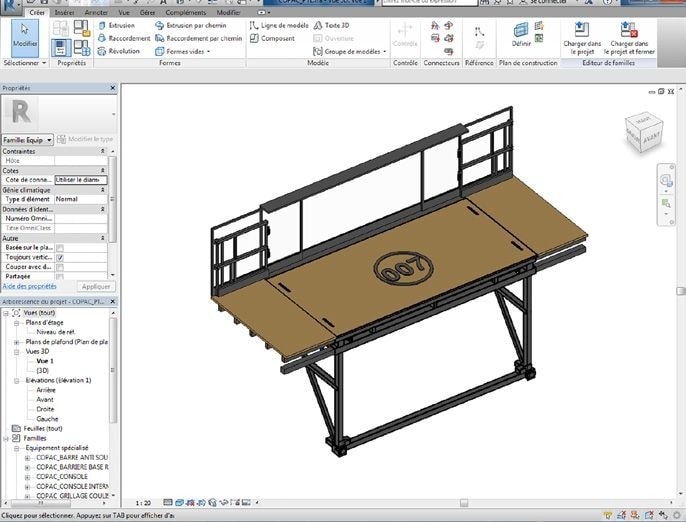Click the Extrusion tool

(x=120, y=24)
